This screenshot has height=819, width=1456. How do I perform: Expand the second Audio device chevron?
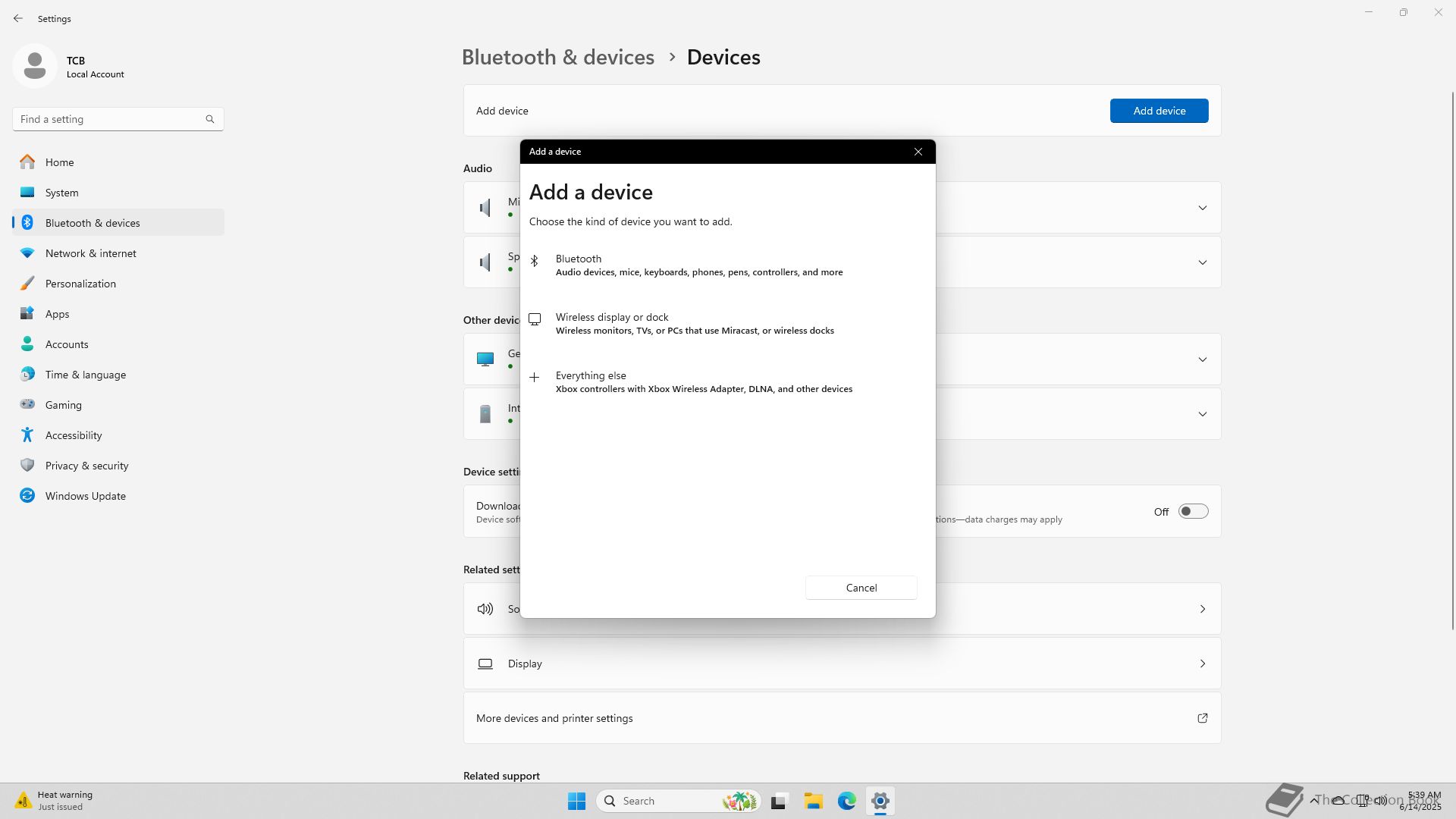tap(1202, 262)
